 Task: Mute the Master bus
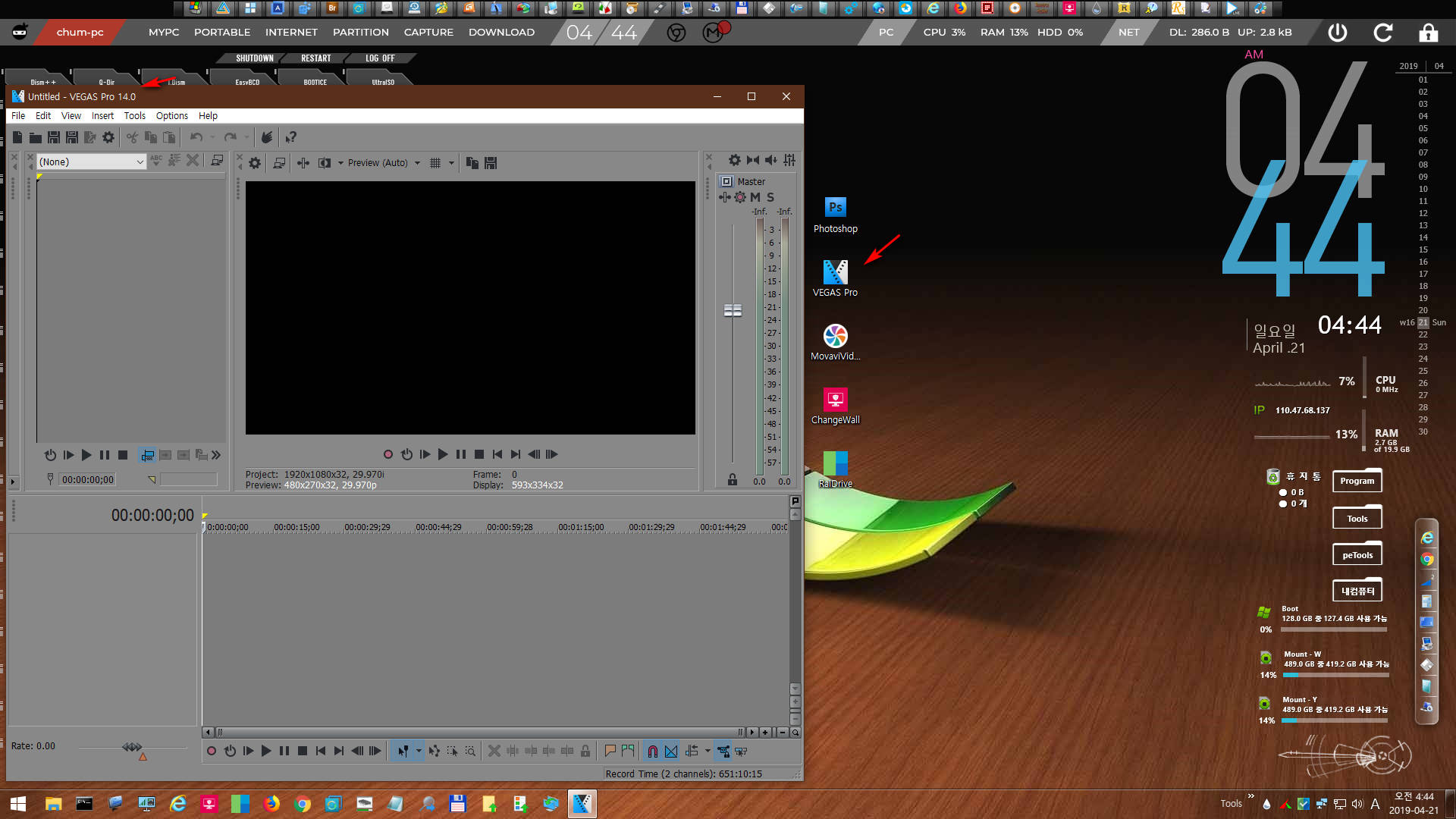pyautogui.click(x=755, y=197)
